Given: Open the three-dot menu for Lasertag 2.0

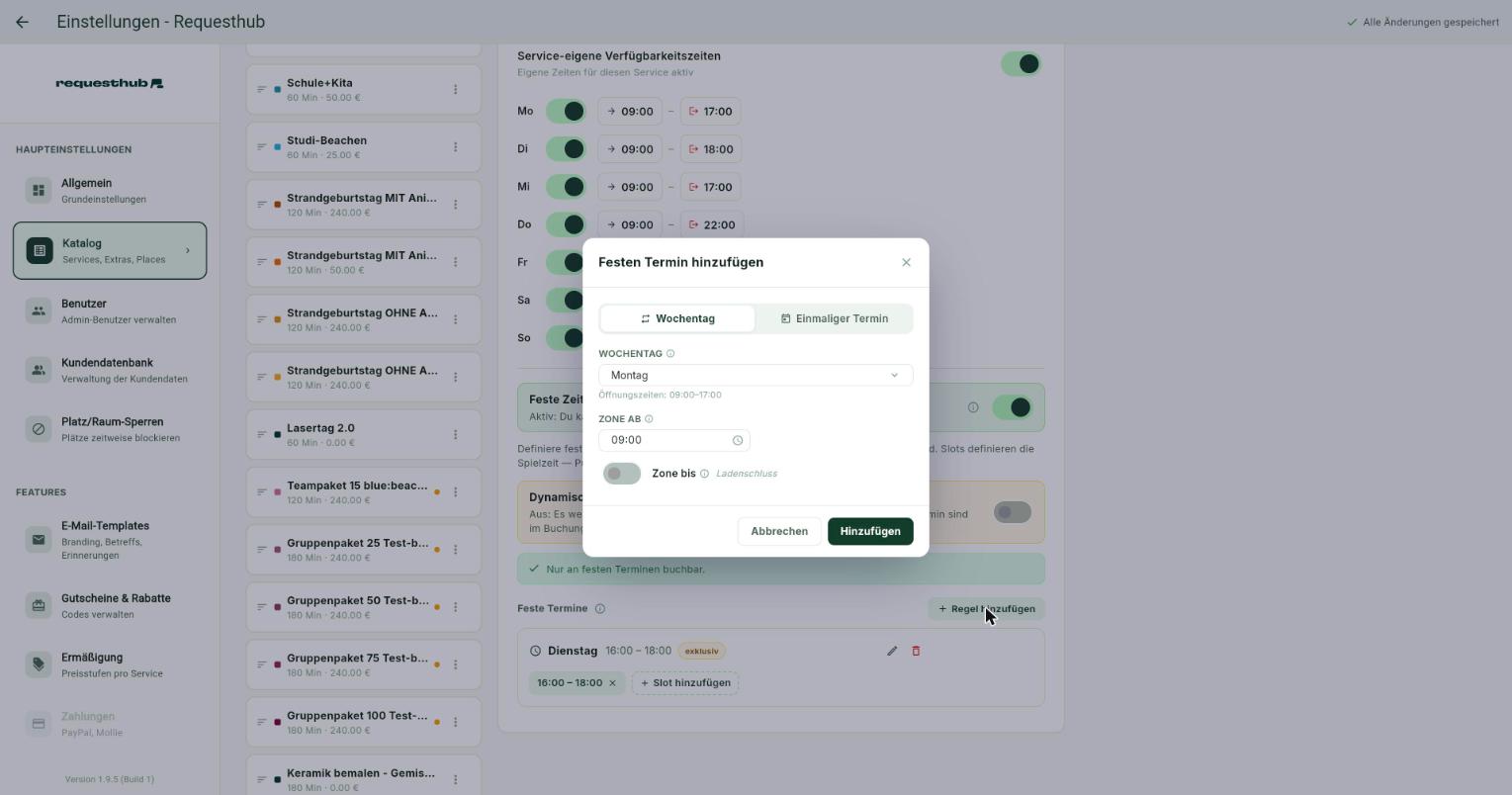Looking at the screenshot, I should point(455,434).
